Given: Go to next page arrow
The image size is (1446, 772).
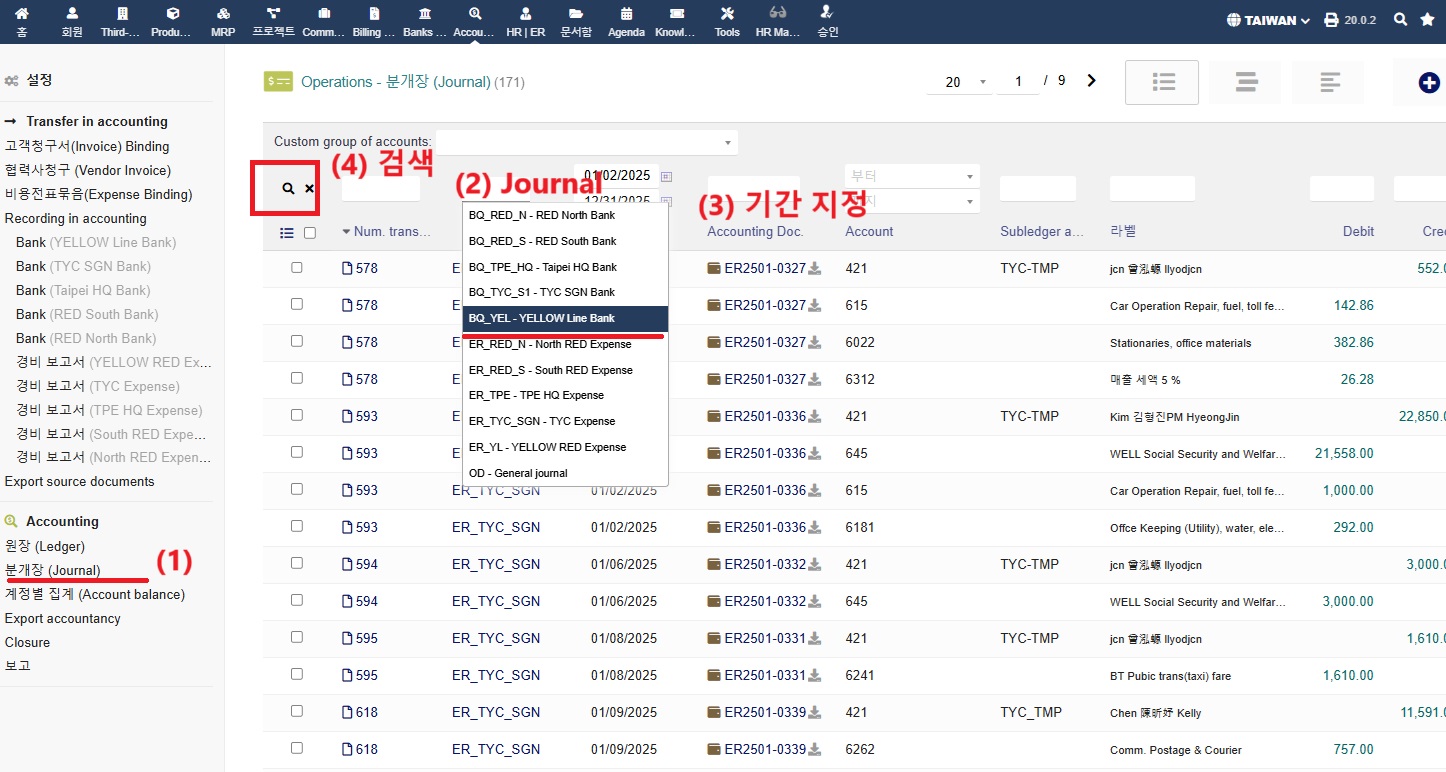Looking at the screenshot, I should pyautogui.click(x=1091, y=81).
